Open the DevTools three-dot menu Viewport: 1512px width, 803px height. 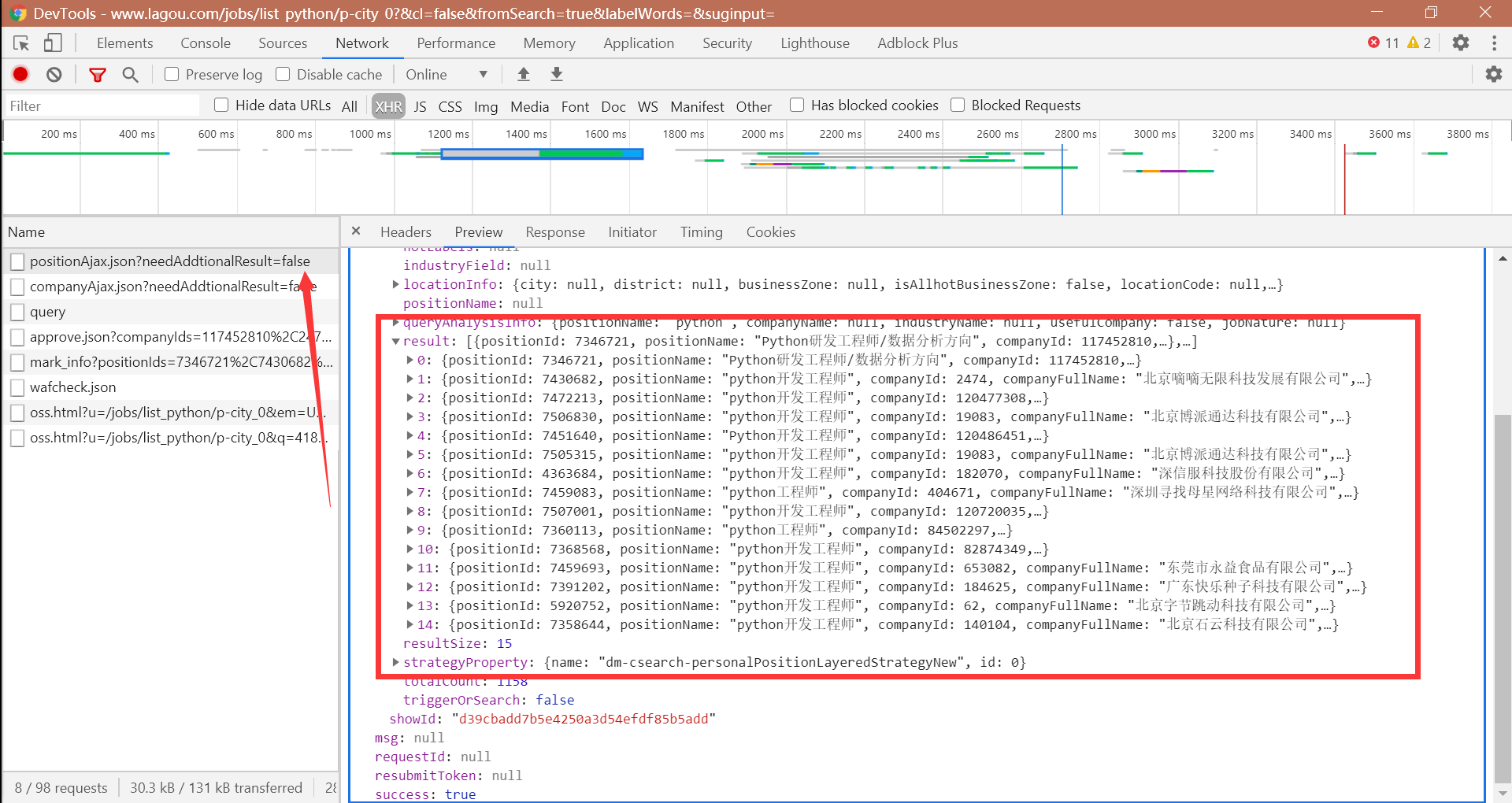(x=1494, y=43)
